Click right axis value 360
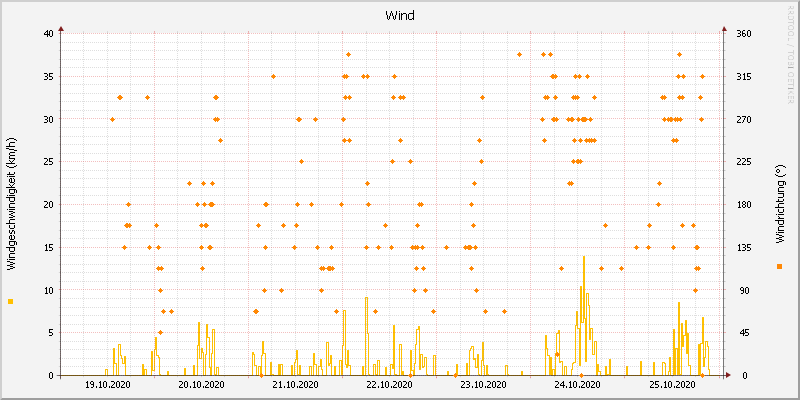800x400 pixels. 744,34
